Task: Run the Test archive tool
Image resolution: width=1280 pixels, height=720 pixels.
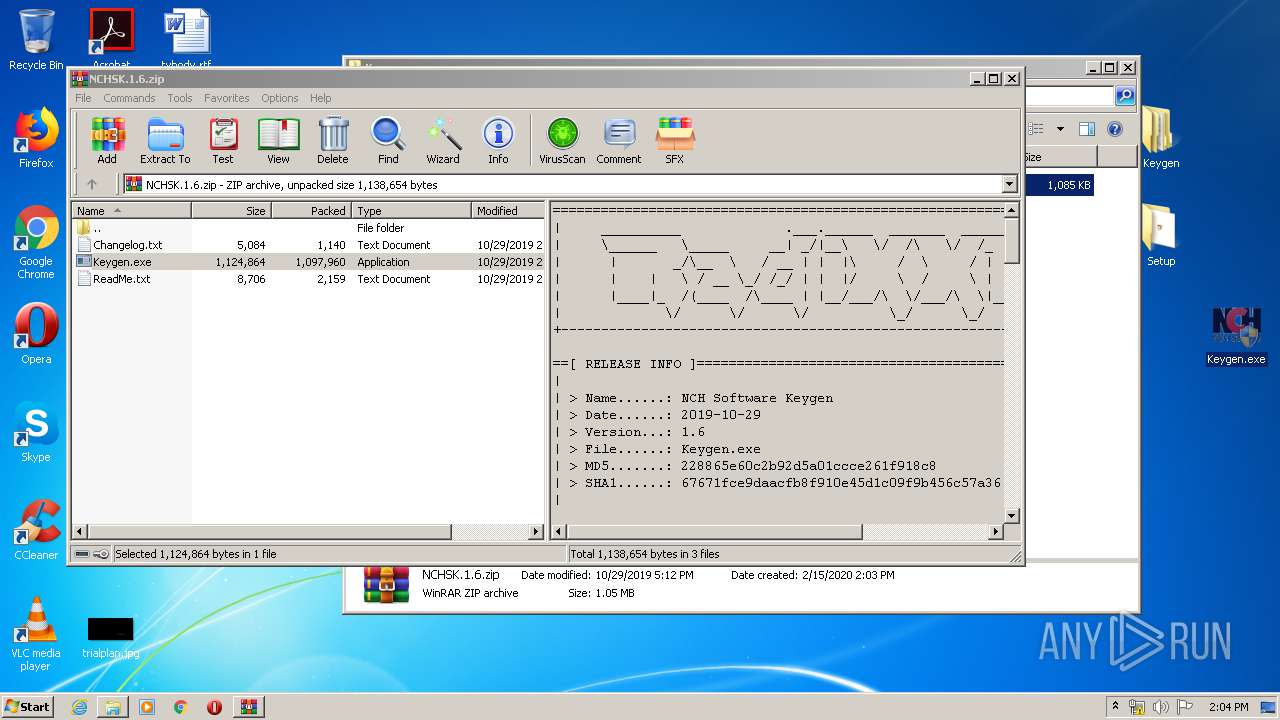Action: (223, 141)
